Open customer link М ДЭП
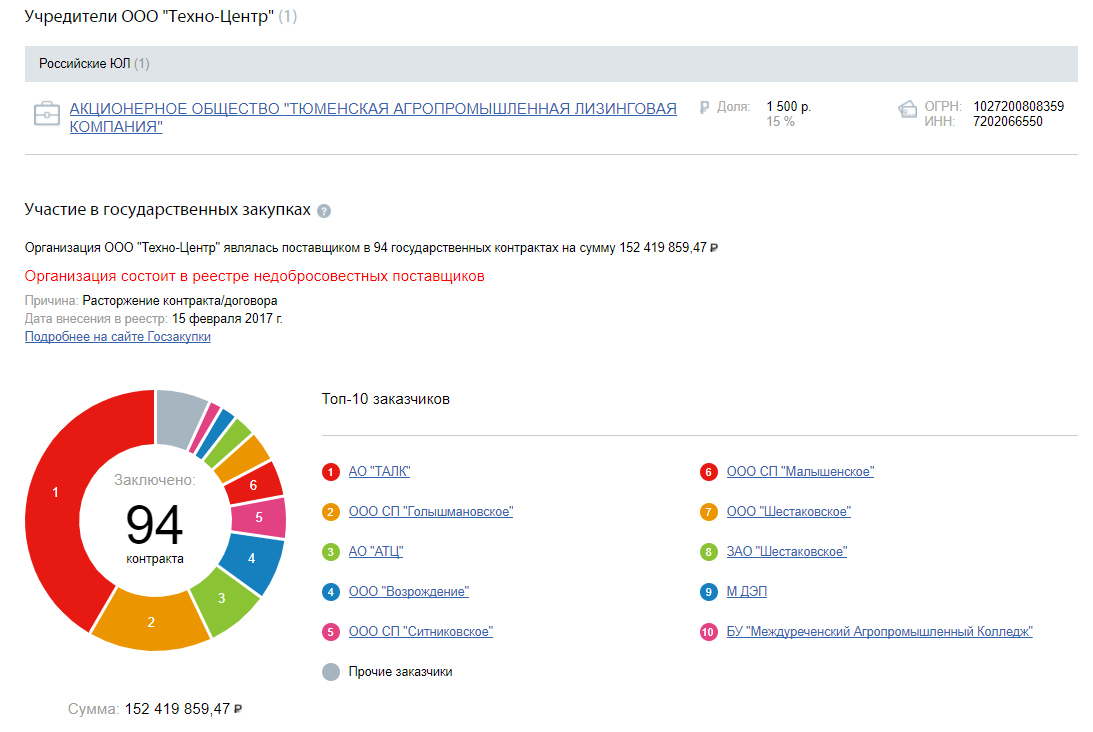Viewport: 1093px width, 732px height. (x=747, y=592)
